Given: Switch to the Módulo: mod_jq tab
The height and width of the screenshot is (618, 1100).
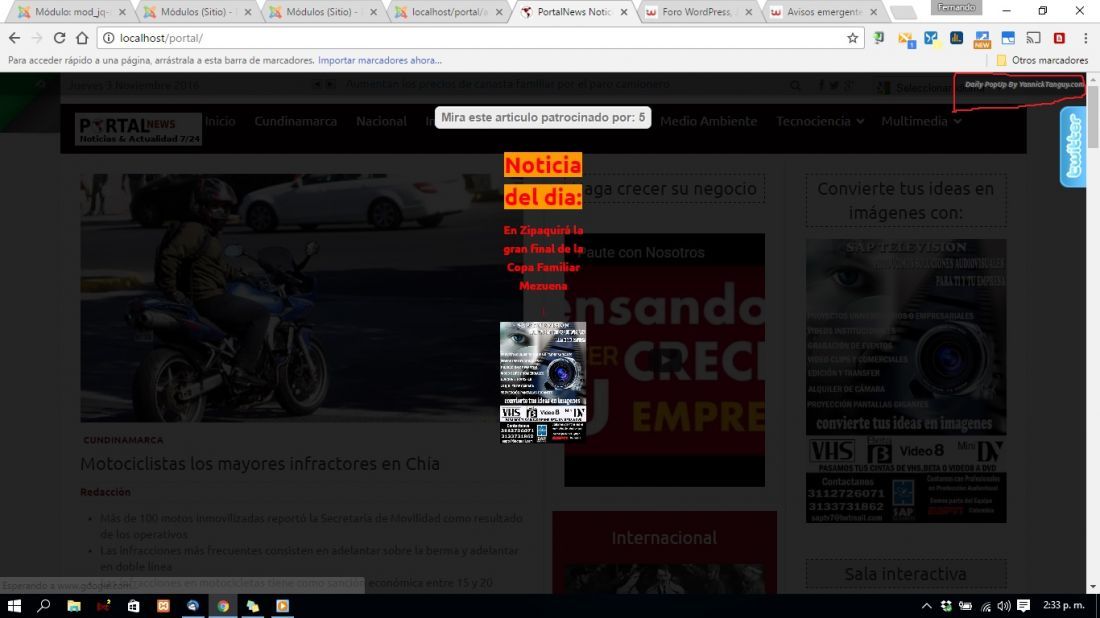Looking at the screenshot, I should (x=72, y=12).
